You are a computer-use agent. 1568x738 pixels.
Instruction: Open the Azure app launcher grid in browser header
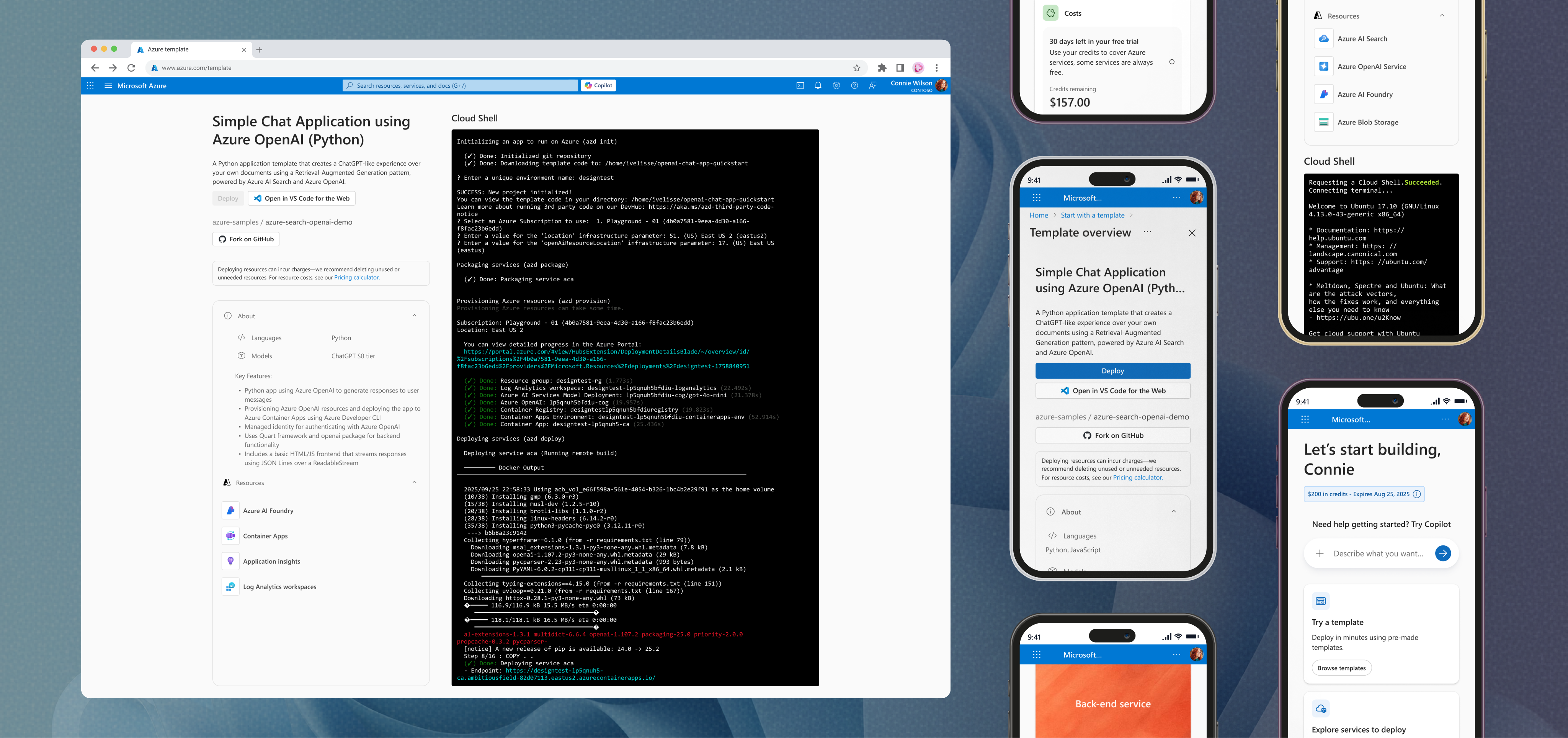[x=90, y=86]
